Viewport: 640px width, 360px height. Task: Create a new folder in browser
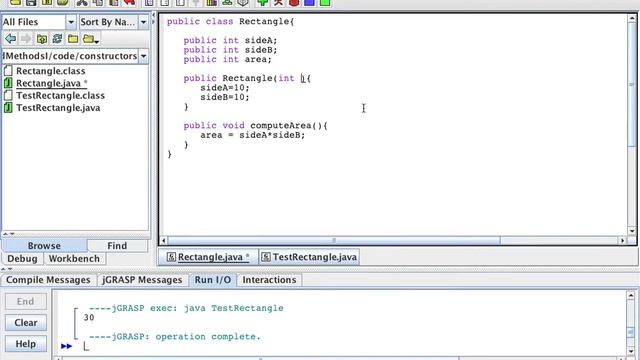point(73,39)
